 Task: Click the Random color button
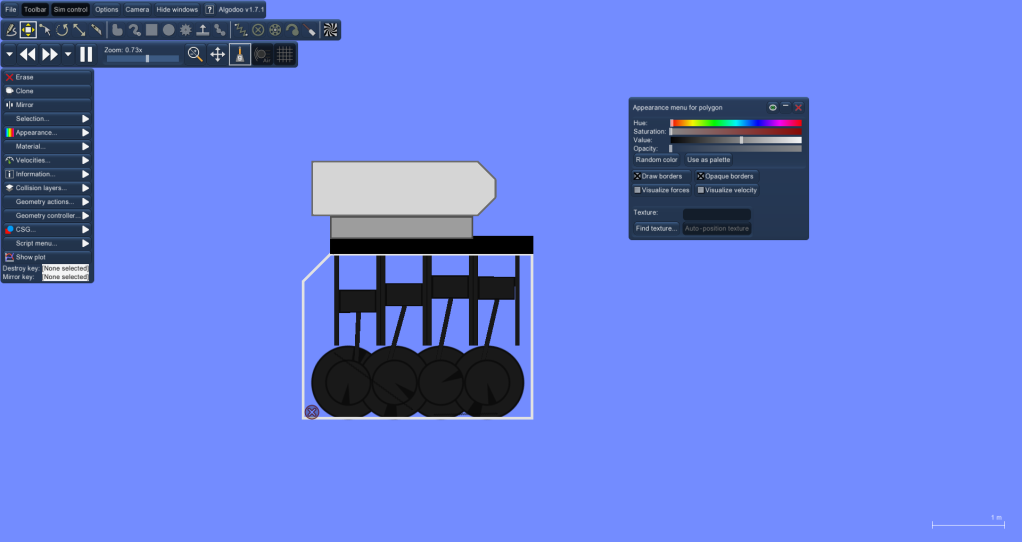tap(656, 160)
